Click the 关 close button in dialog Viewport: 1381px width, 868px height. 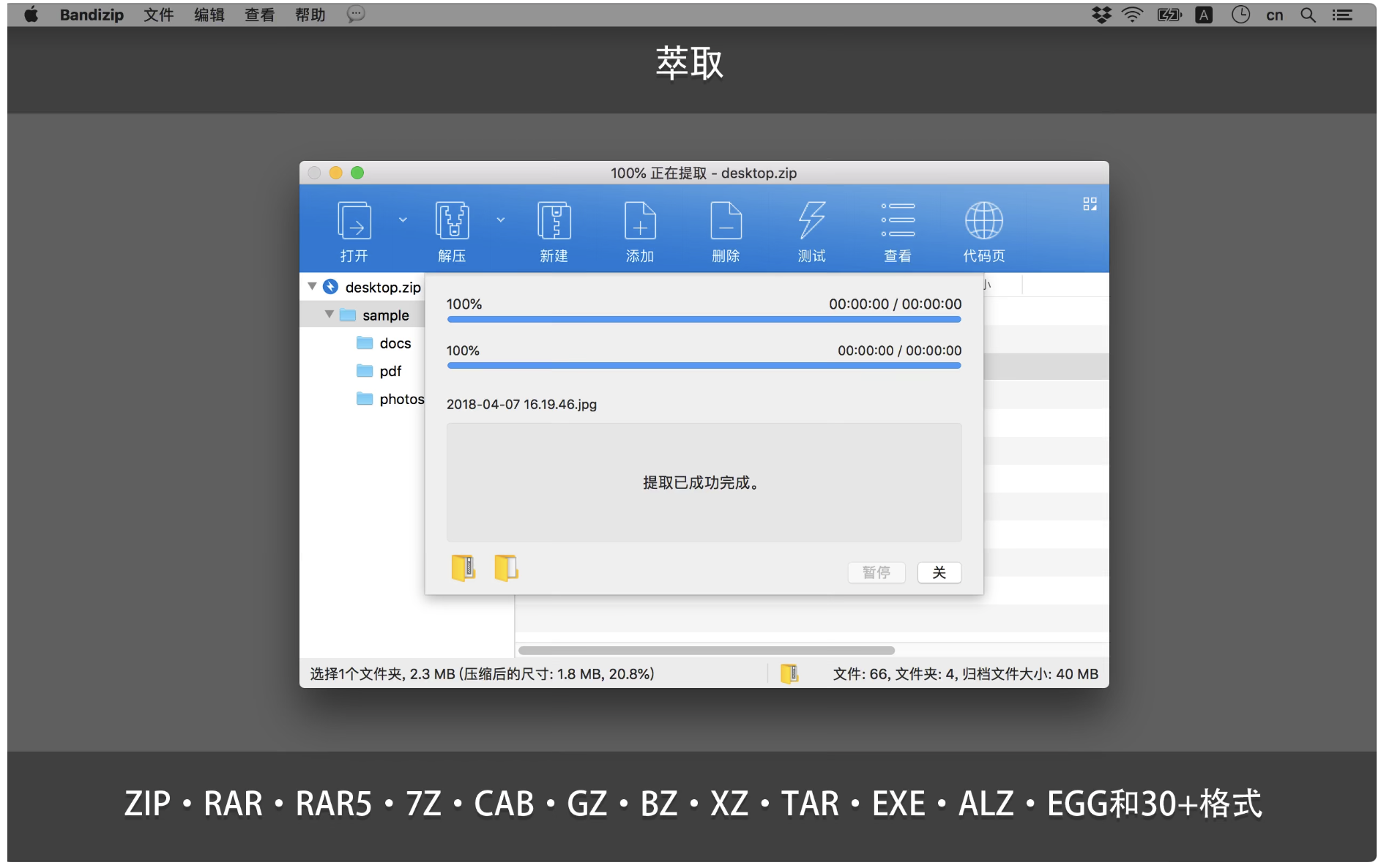[939, 572]
